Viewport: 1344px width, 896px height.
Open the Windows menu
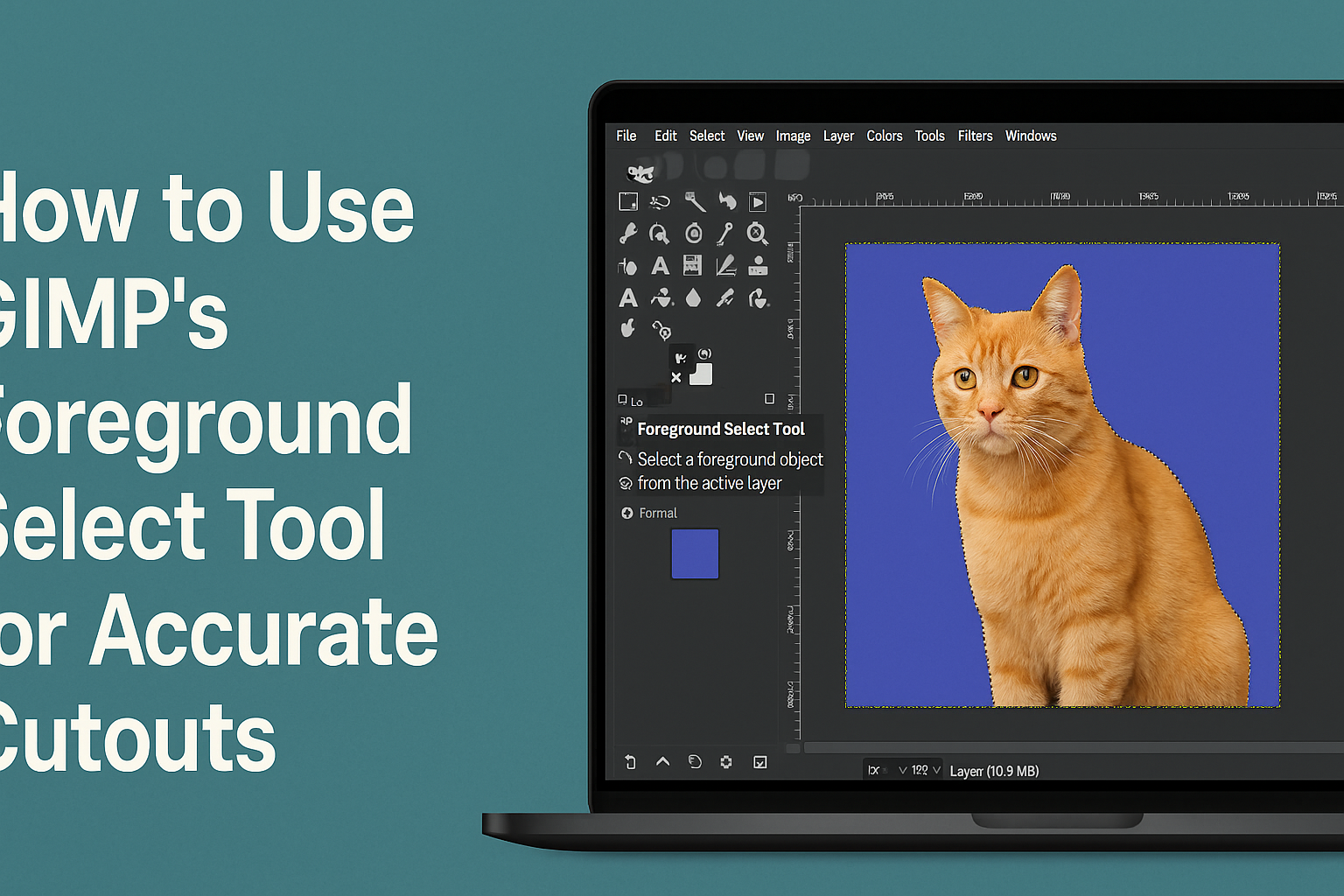(1031, 136)
